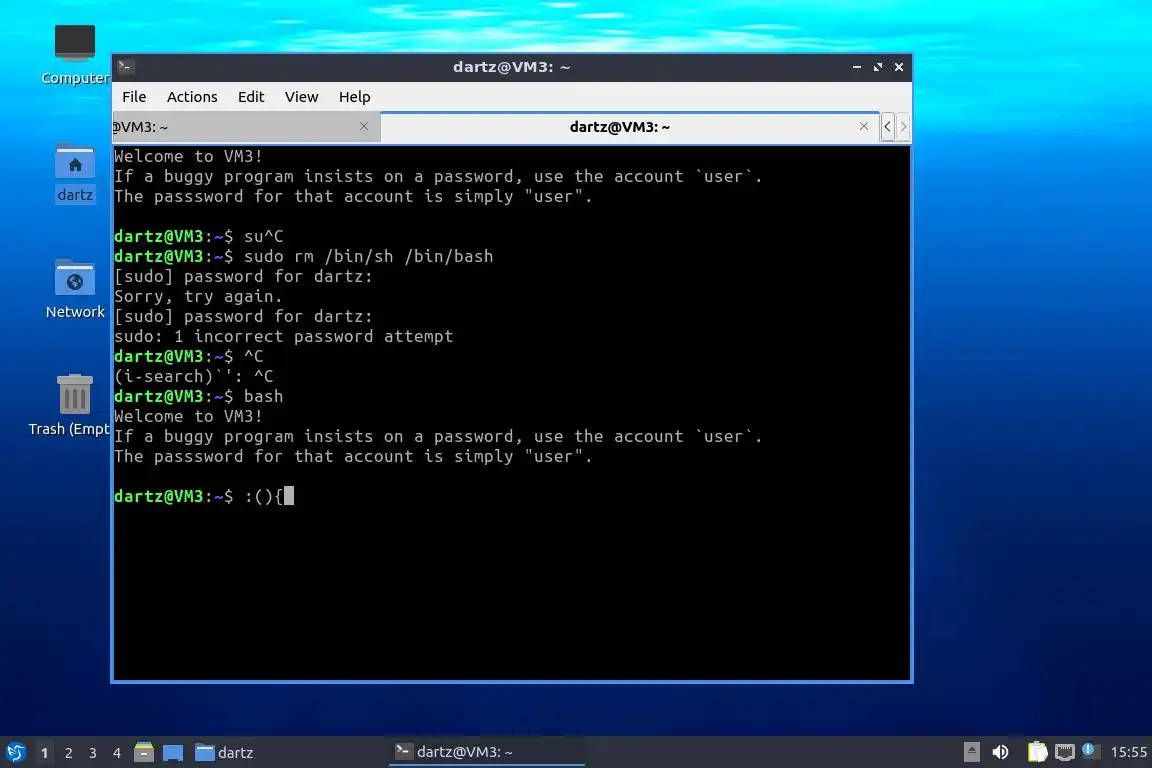Click the terminal icon in title bar
1152x768 pixels.
click(x=125, y=67)
